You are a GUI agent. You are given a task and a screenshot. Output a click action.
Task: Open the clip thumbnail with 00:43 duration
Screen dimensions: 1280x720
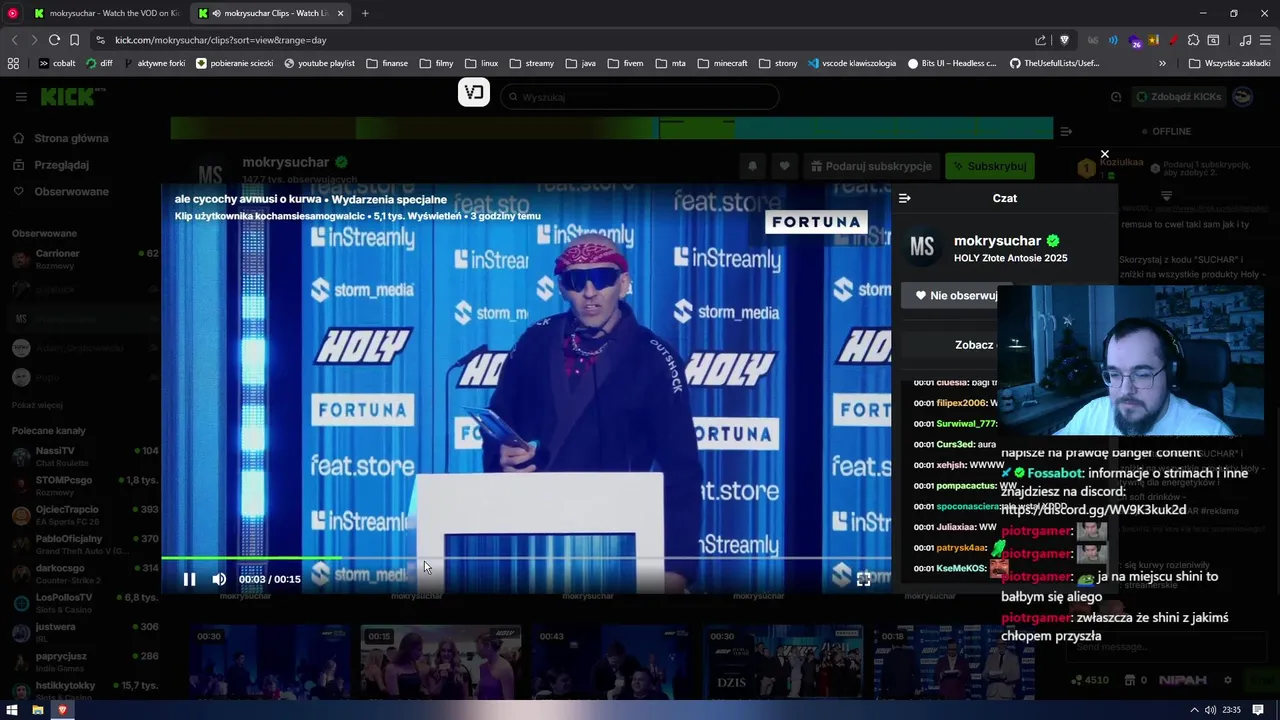coord(612,662)
